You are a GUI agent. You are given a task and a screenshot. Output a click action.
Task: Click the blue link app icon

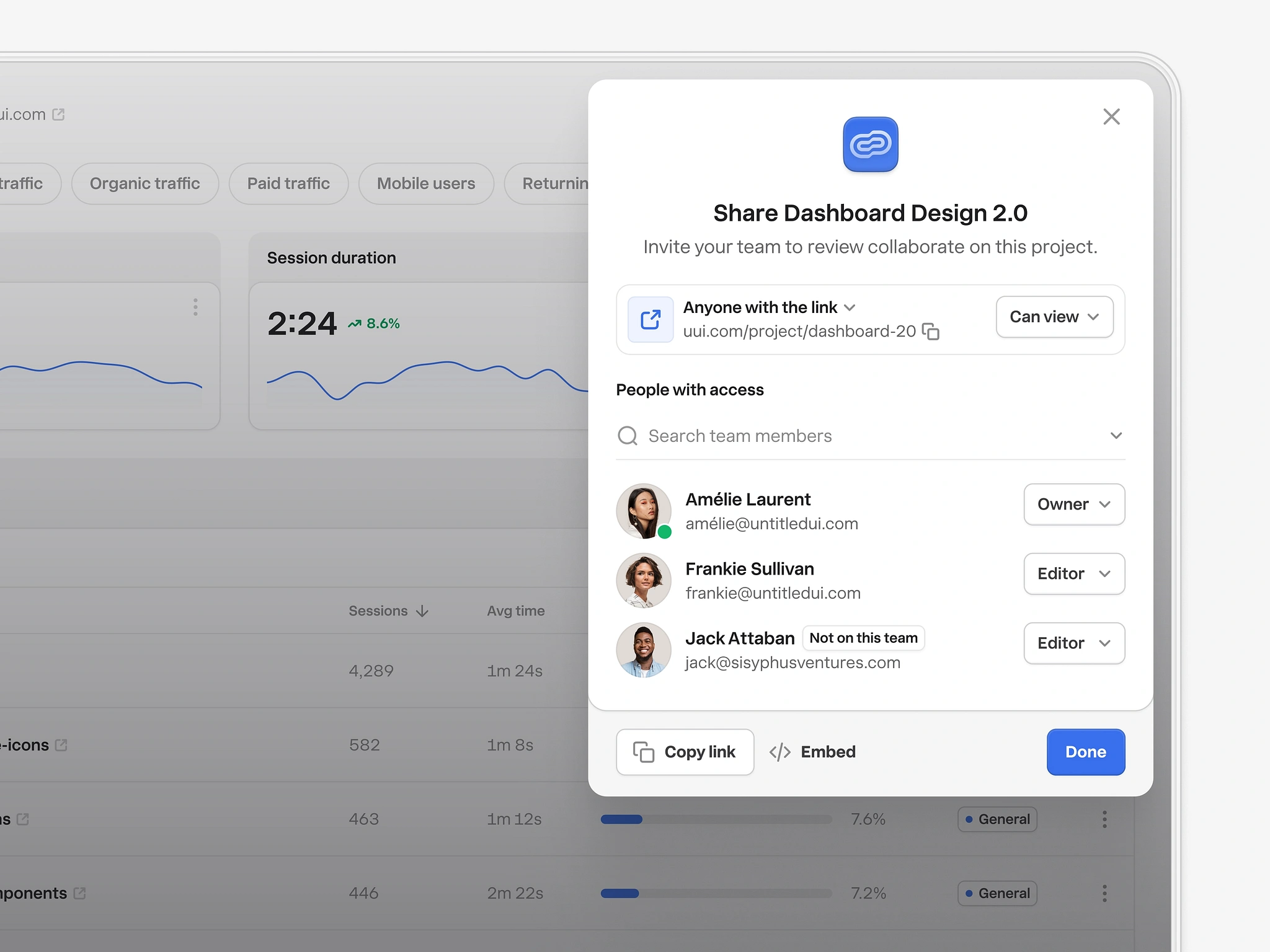(x=870, y=144)
